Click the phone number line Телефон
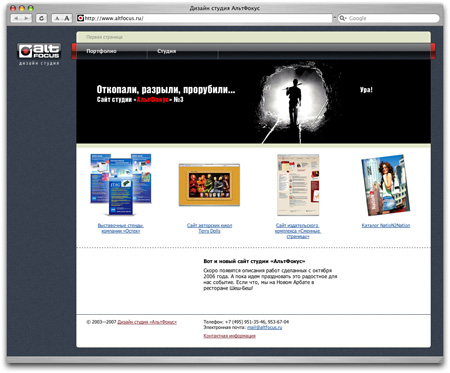Image resolution: width=450 pixels, height=373 pixels. pos(246,322)
